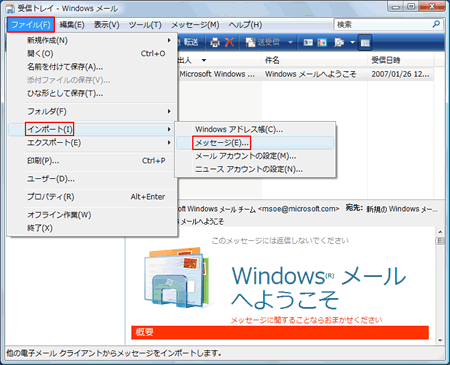The width and height of the screenshot is (450, 365).
Task: Click the preview pane scrollbar up arrow
Action: [x=440, y=232]
